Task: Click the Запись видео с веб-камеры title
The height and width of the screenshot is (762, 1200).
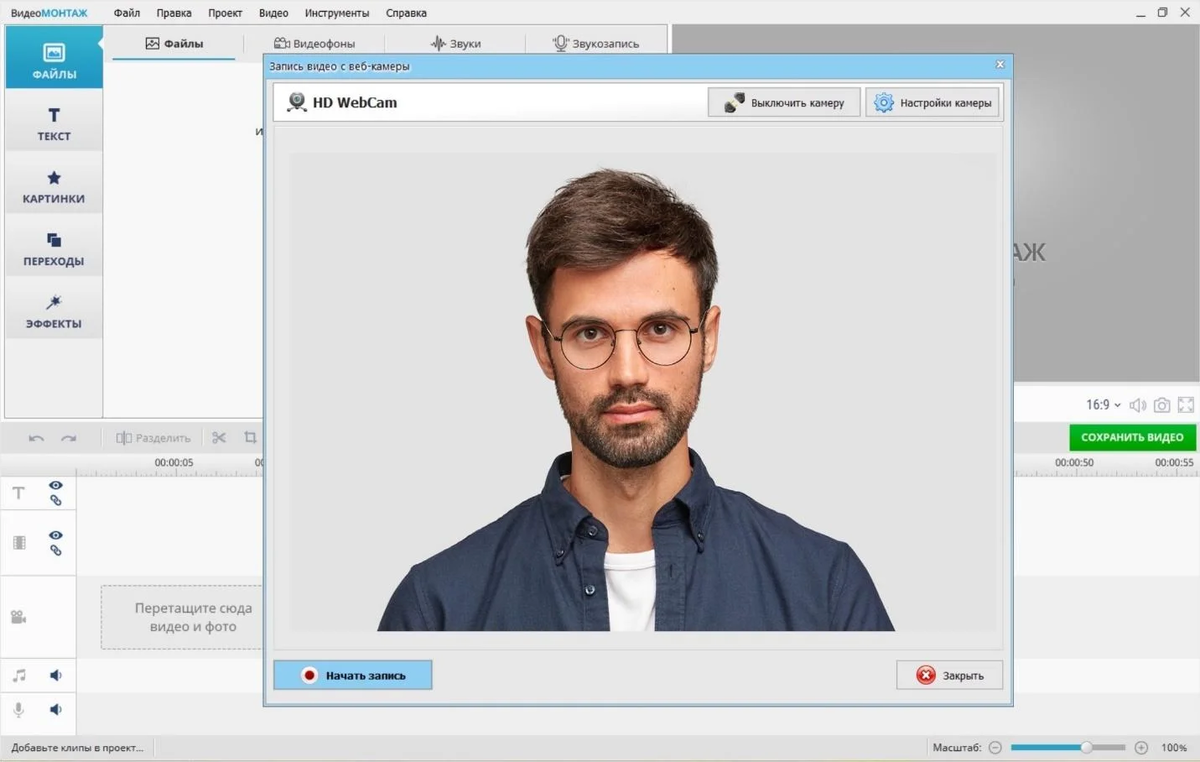Action: [339, 66]
